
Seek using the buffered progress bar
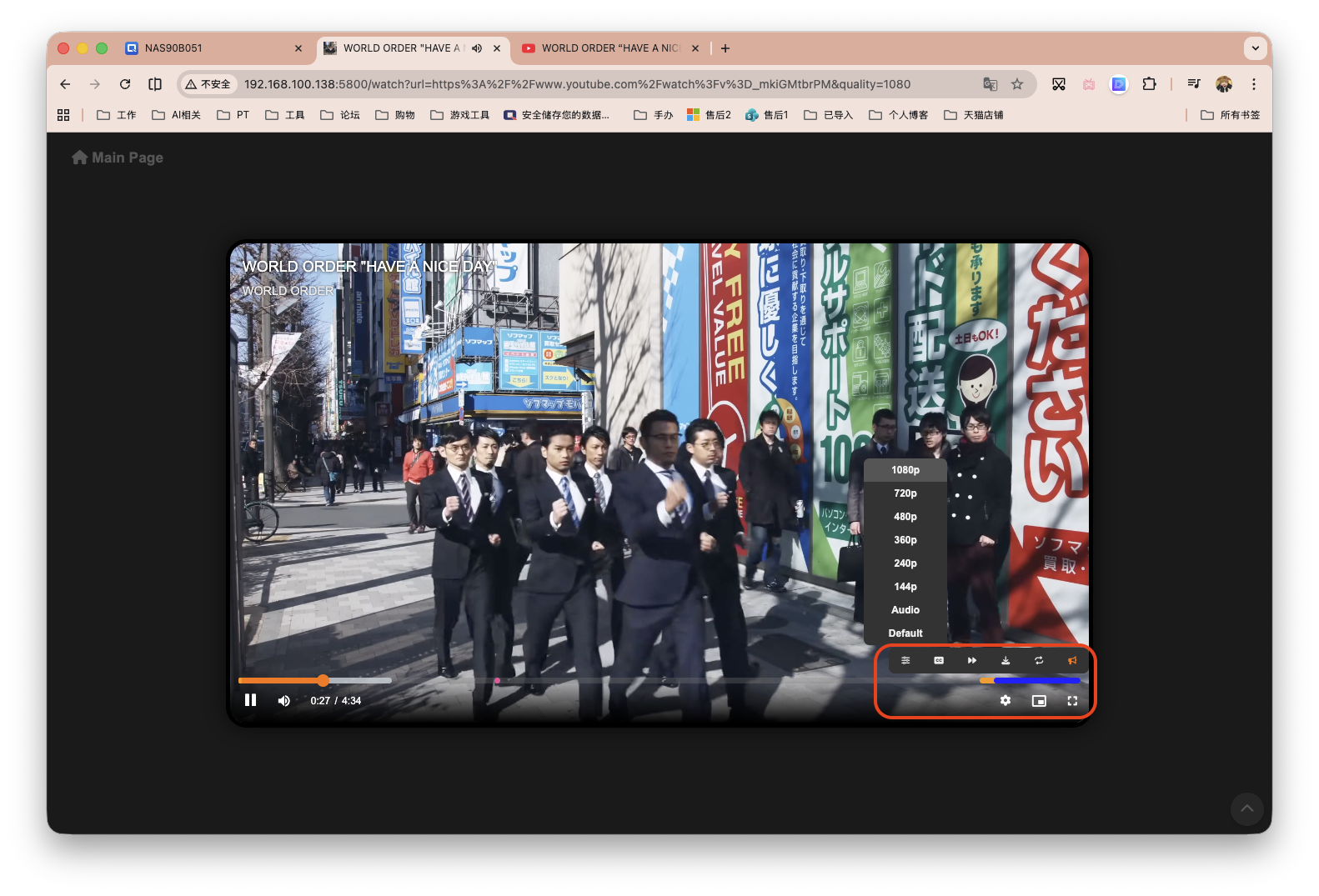pos(361,680)
